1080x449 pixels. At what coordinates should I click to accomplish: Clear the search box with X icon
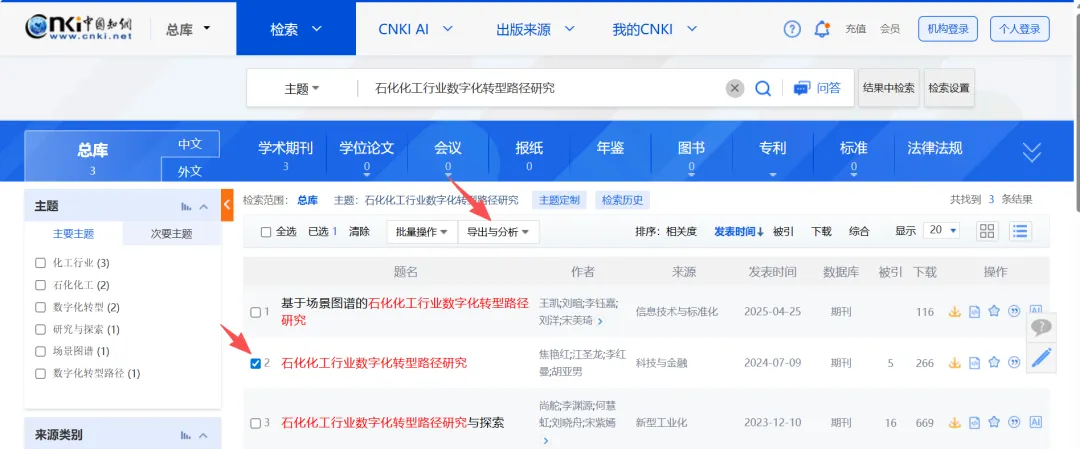[x=735, y=88]
